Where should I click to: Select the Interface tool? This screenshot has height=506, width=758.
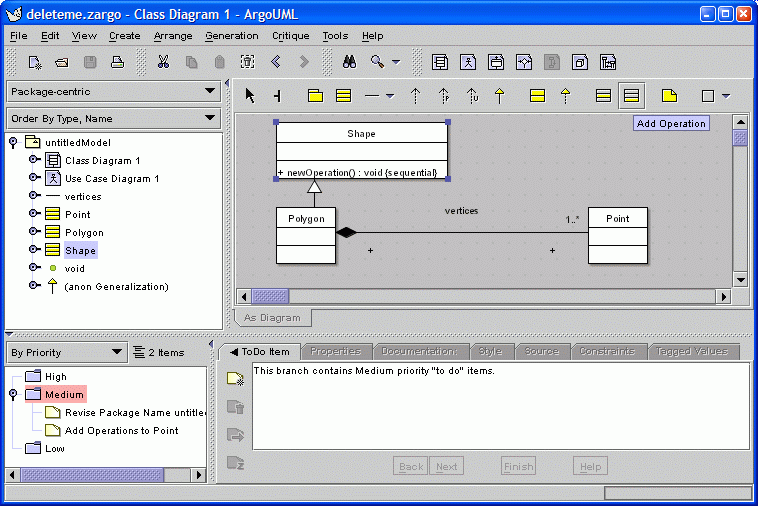point(537,96)
